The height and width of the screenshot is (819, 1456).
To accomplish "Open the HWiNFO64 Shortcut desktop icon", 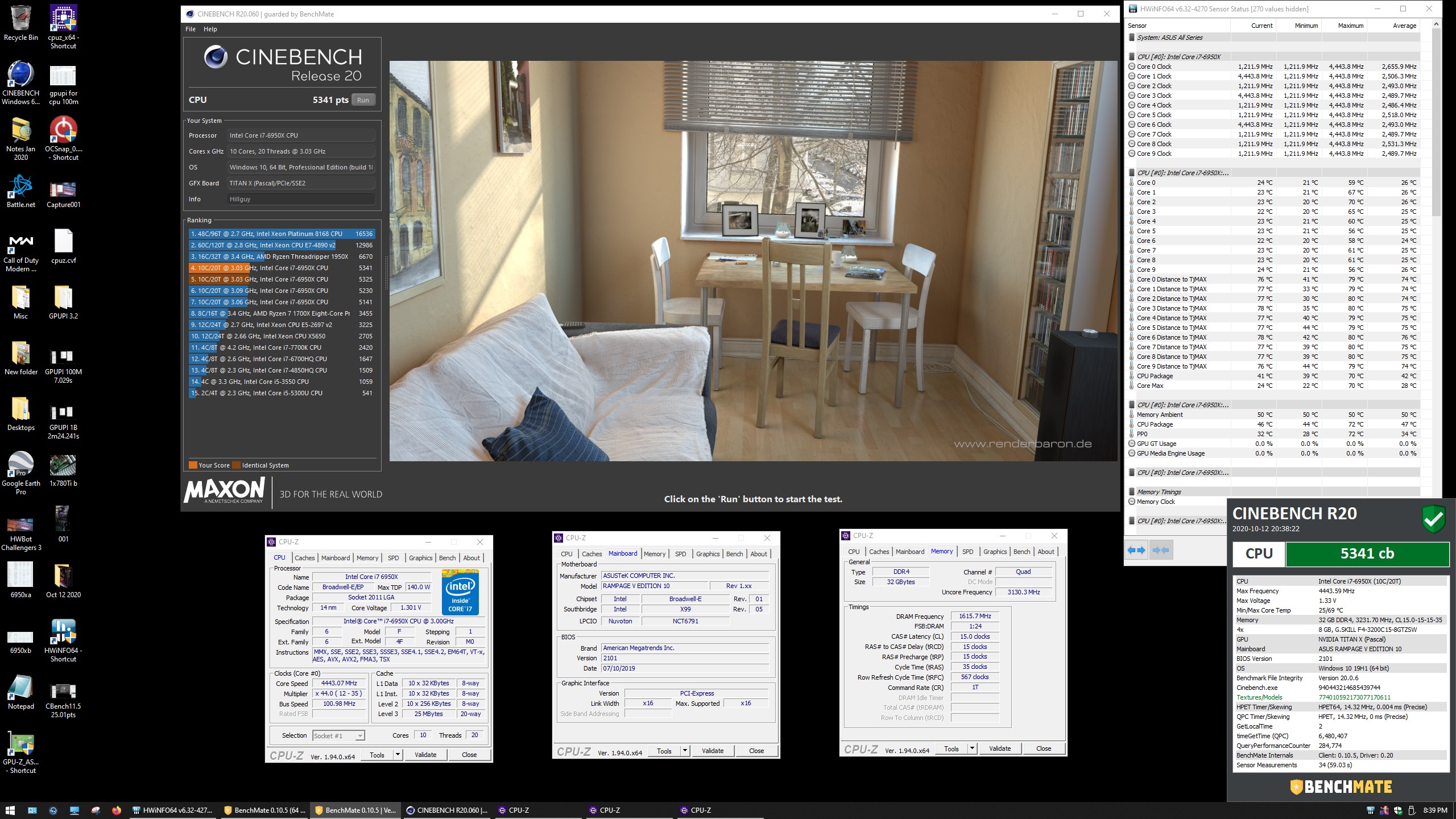I will (x=63, y=640).
